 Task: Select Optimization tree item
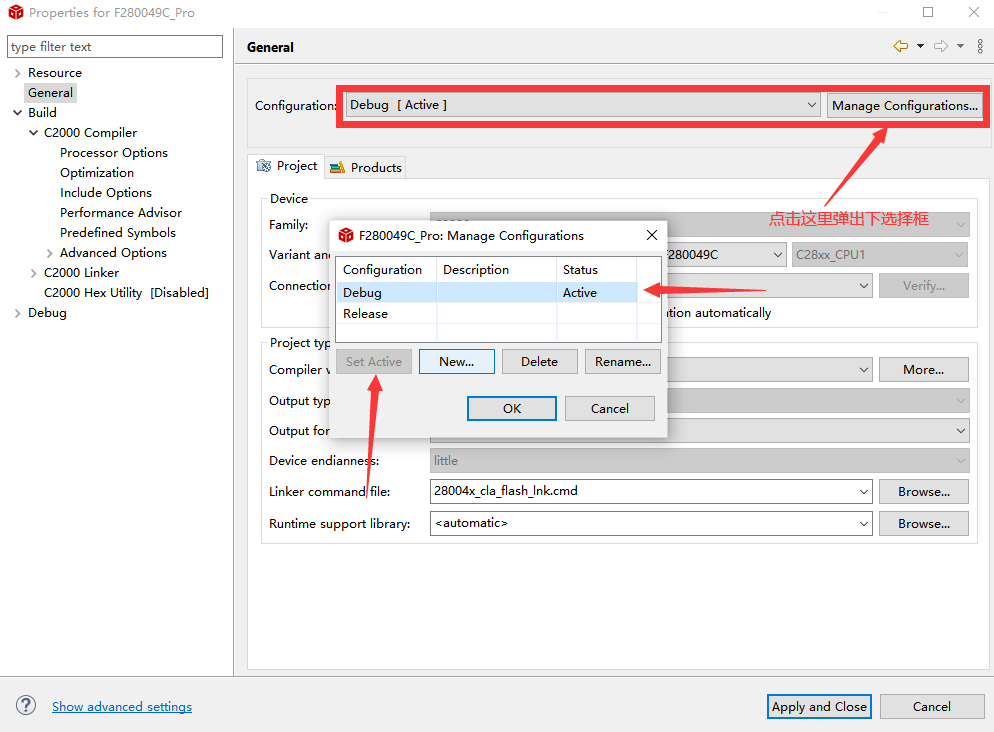(97, 172)
